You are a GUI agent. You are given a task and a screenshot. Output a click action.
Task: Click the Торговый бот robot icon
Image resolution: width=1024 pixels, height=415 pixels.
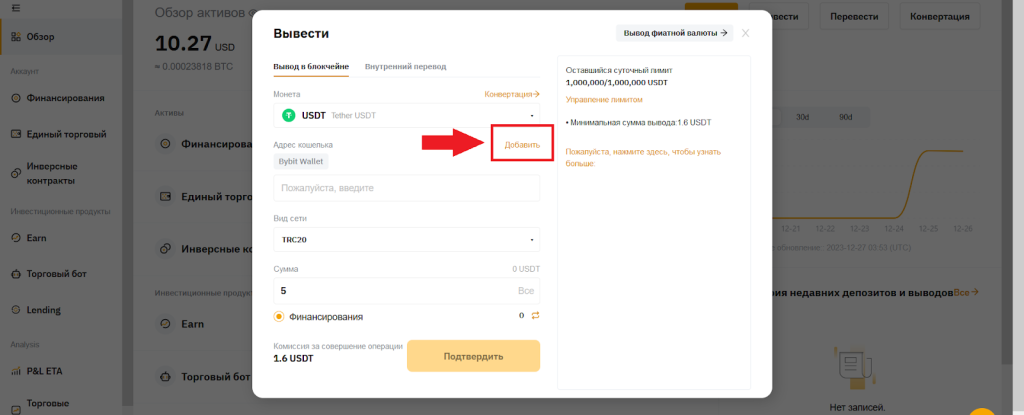tap(16, 273)
